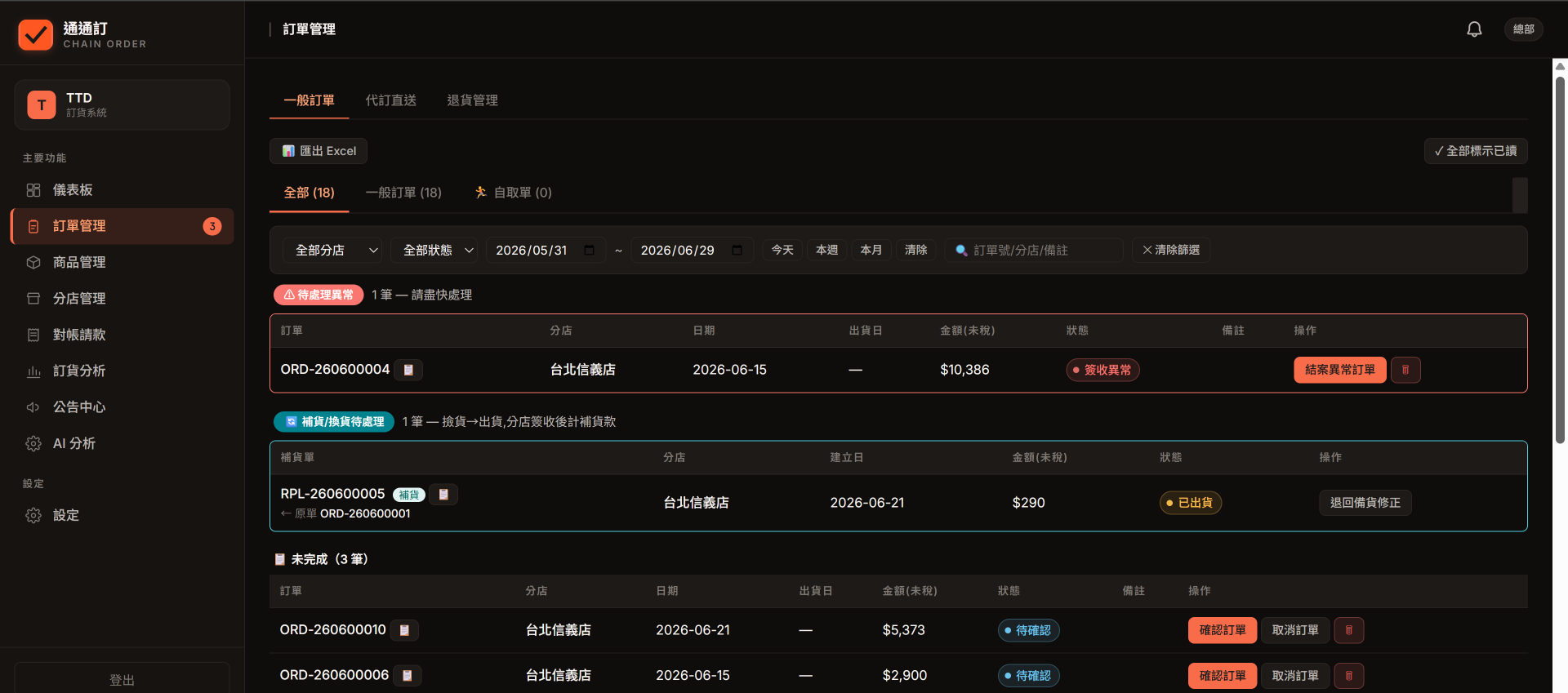Viewport: 1568px width, 693px height.
Task: Select 全部 (18) filter tab
Action: point(310,193)
